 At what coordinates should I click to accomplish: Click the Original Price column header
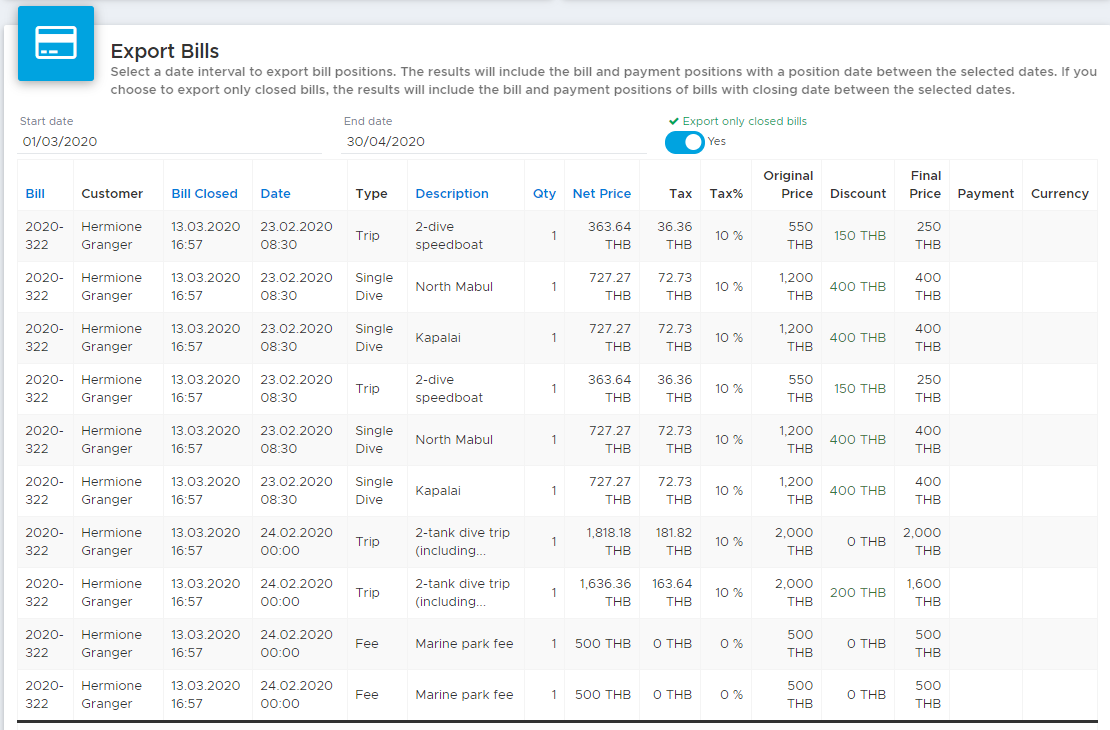tap(788, 185)
